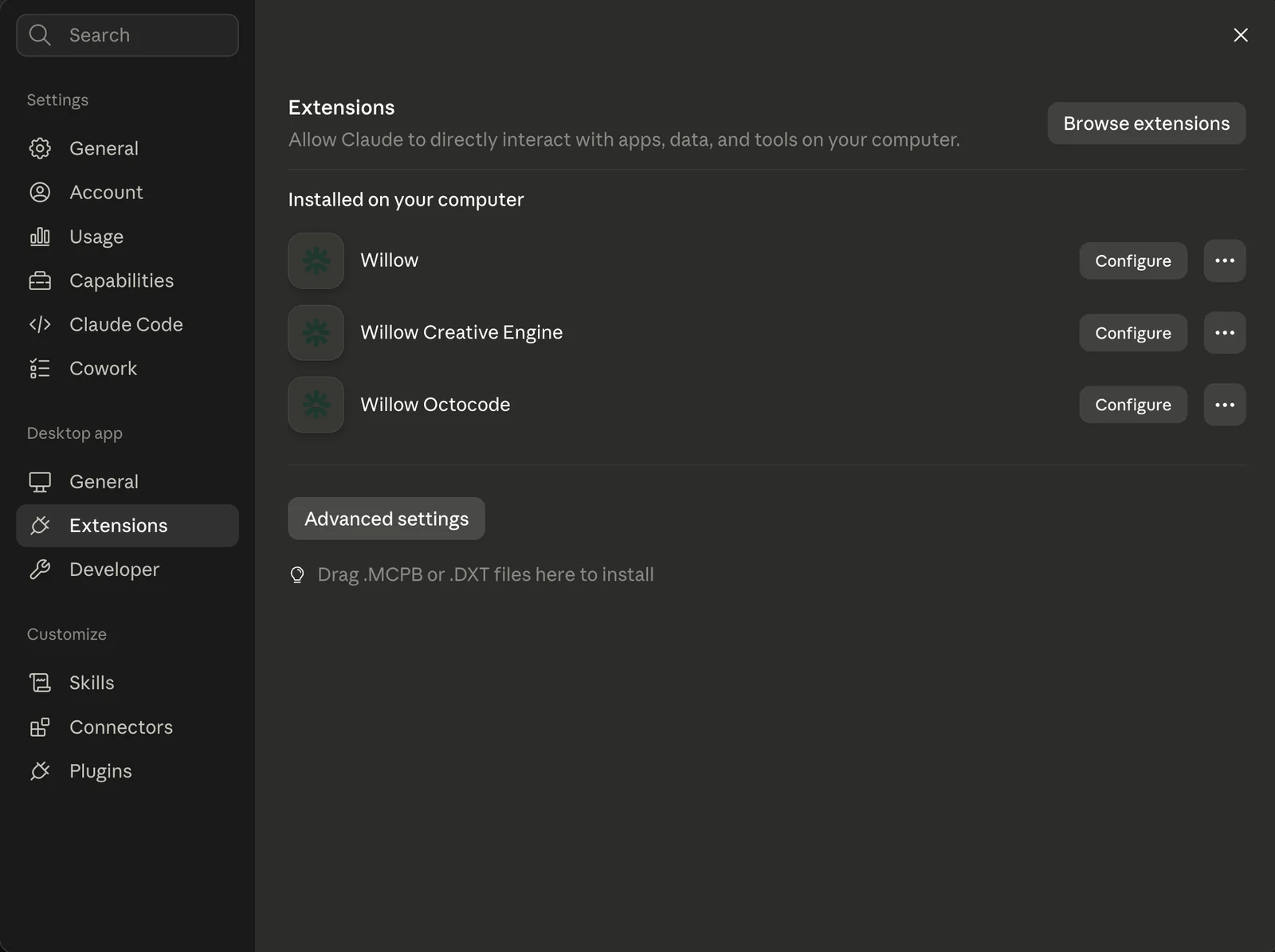Click the gear icon beside Settings General
1275x952 pixels.
click(x=40, y=148)
